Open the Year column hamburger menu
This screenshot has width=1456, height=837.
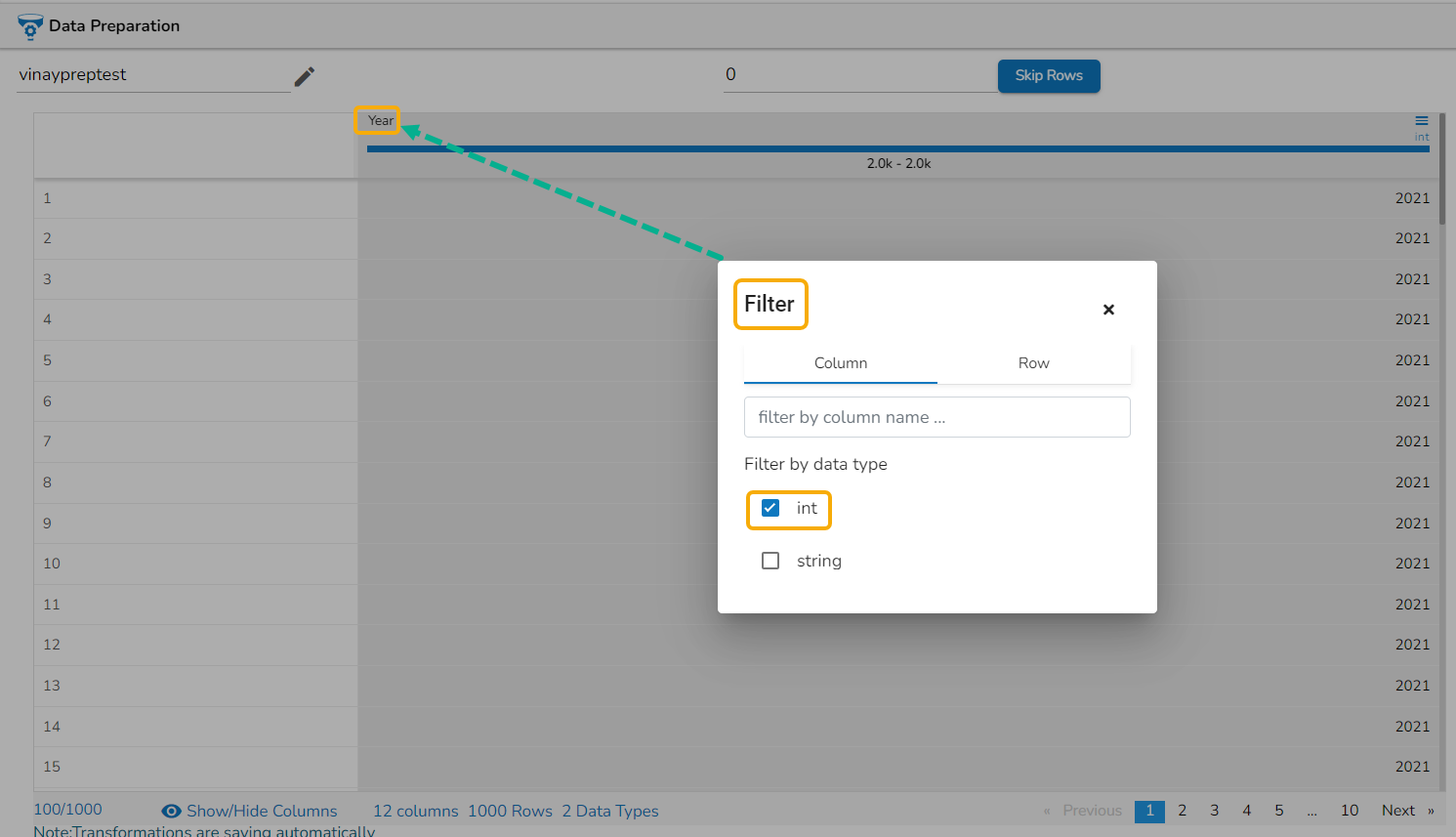click(1422, 121)
